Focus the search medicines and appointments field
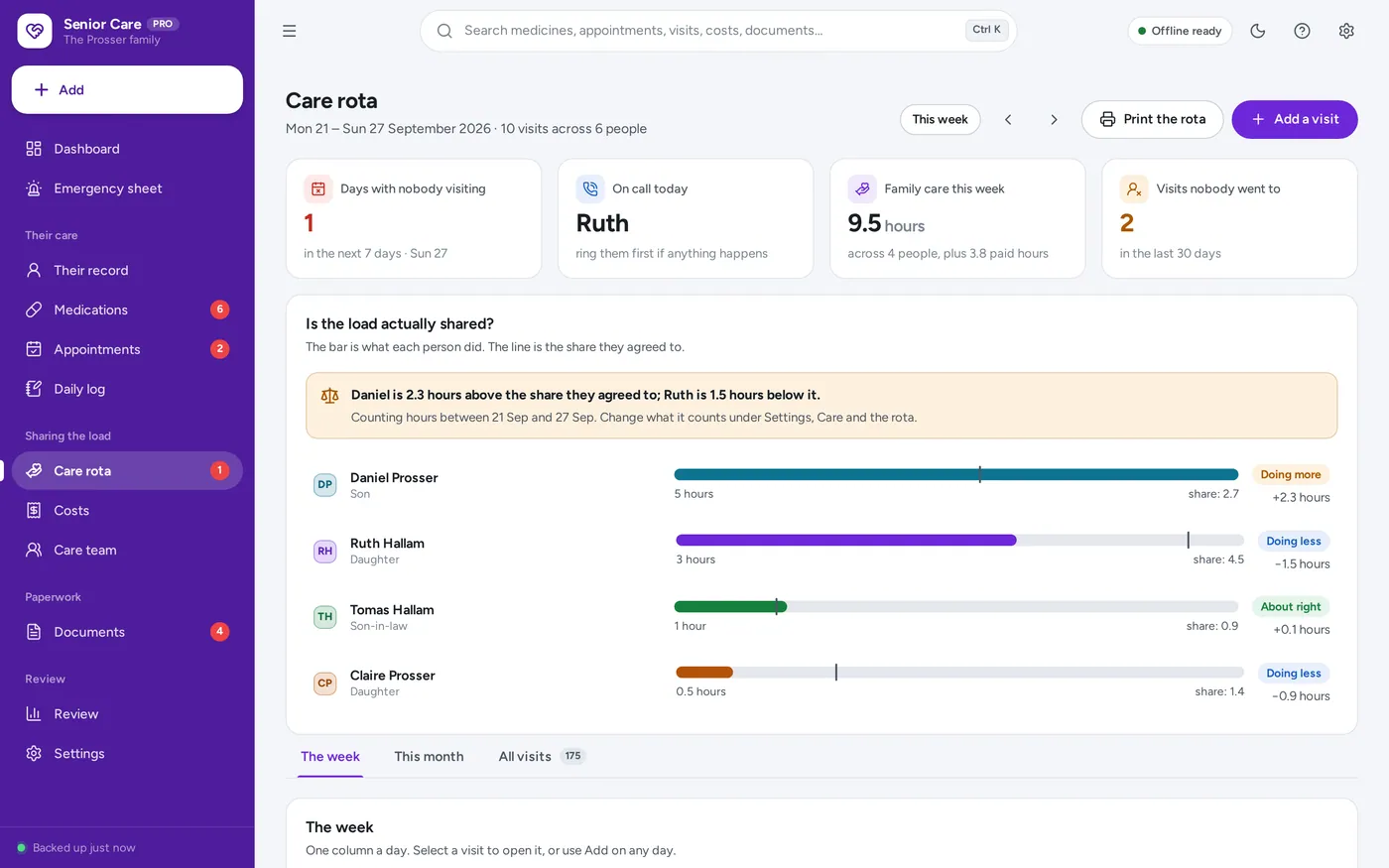 [x=718, y=31]
